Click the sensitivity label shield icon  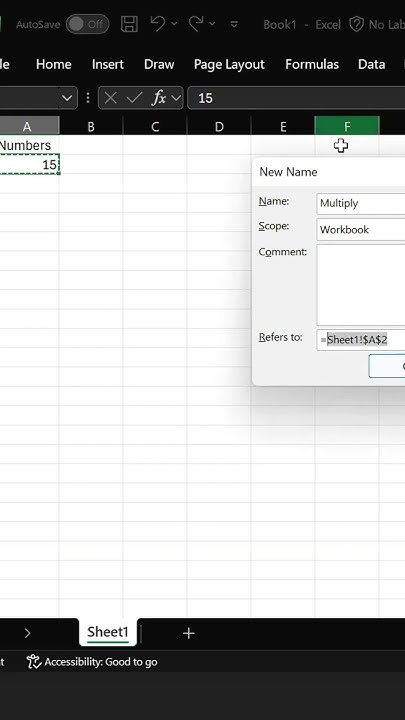357,24
